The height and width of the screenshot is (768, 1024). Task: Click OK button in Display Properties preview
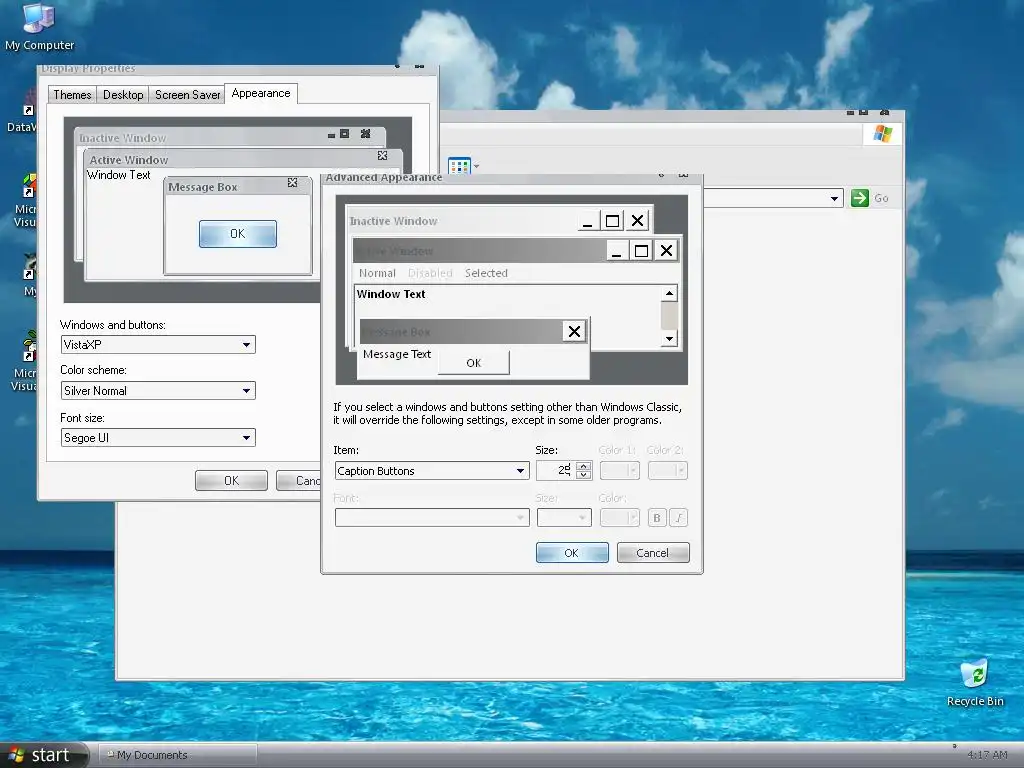pos(238,234)
